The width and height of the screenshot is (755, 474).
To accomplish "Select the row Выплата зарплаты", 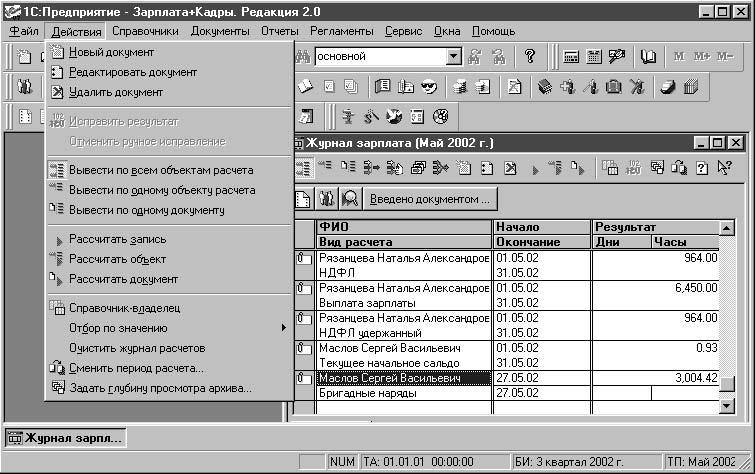I will [404, 303].
